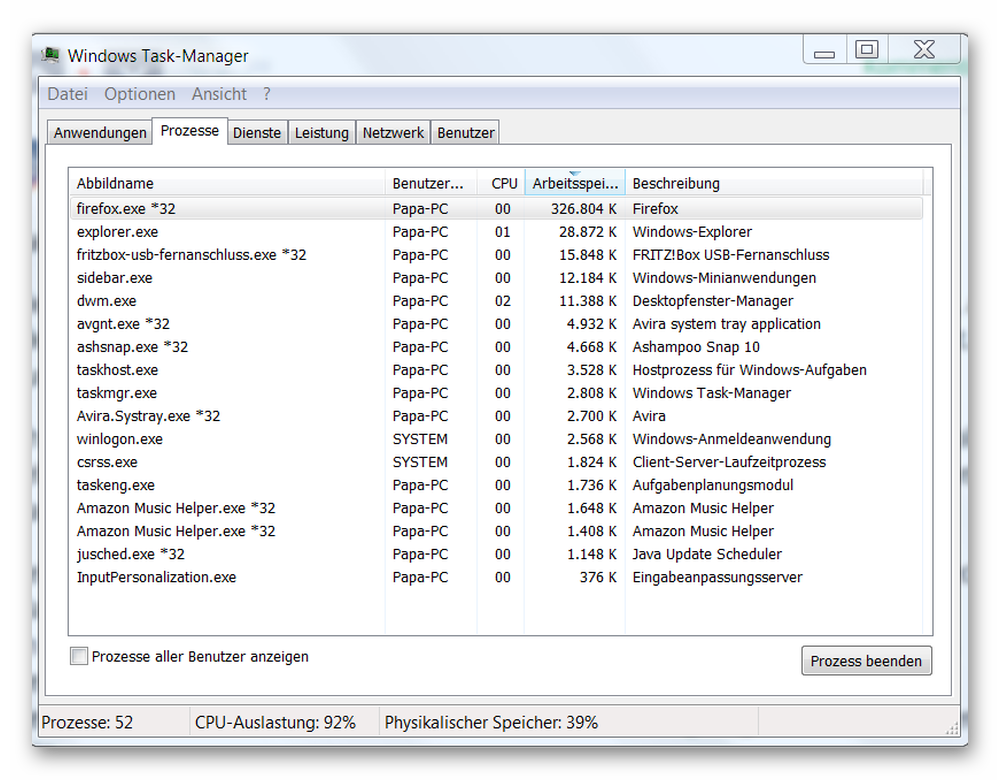Open the Datei menu

[67, 94]
